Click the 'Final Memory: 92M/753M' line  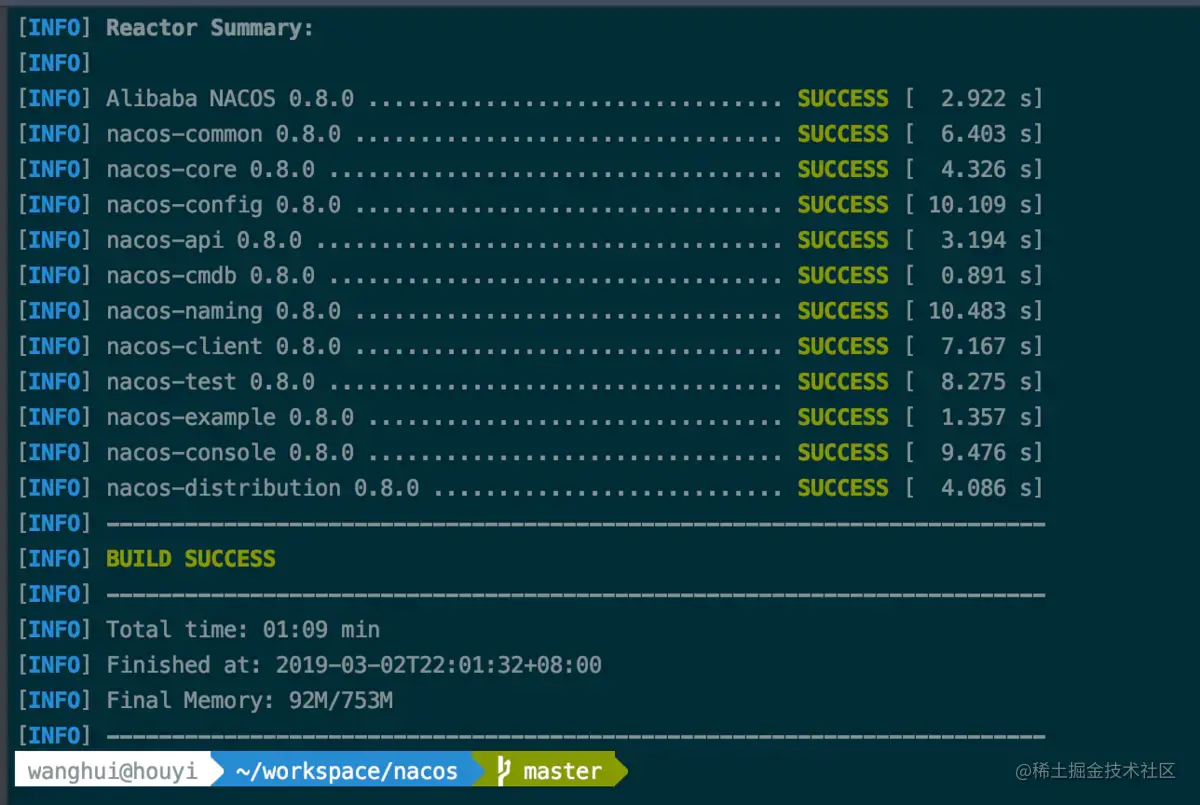pyautogui.click(x=249, y=701)
